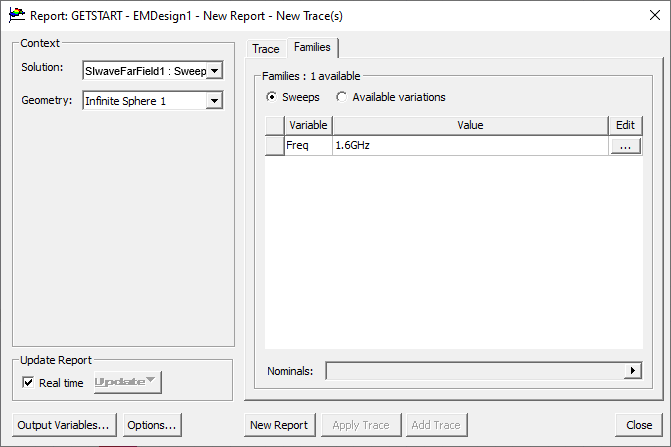The image size is (671, 447).
Task: Open Output Variables dialog
Action: [64, 425]
